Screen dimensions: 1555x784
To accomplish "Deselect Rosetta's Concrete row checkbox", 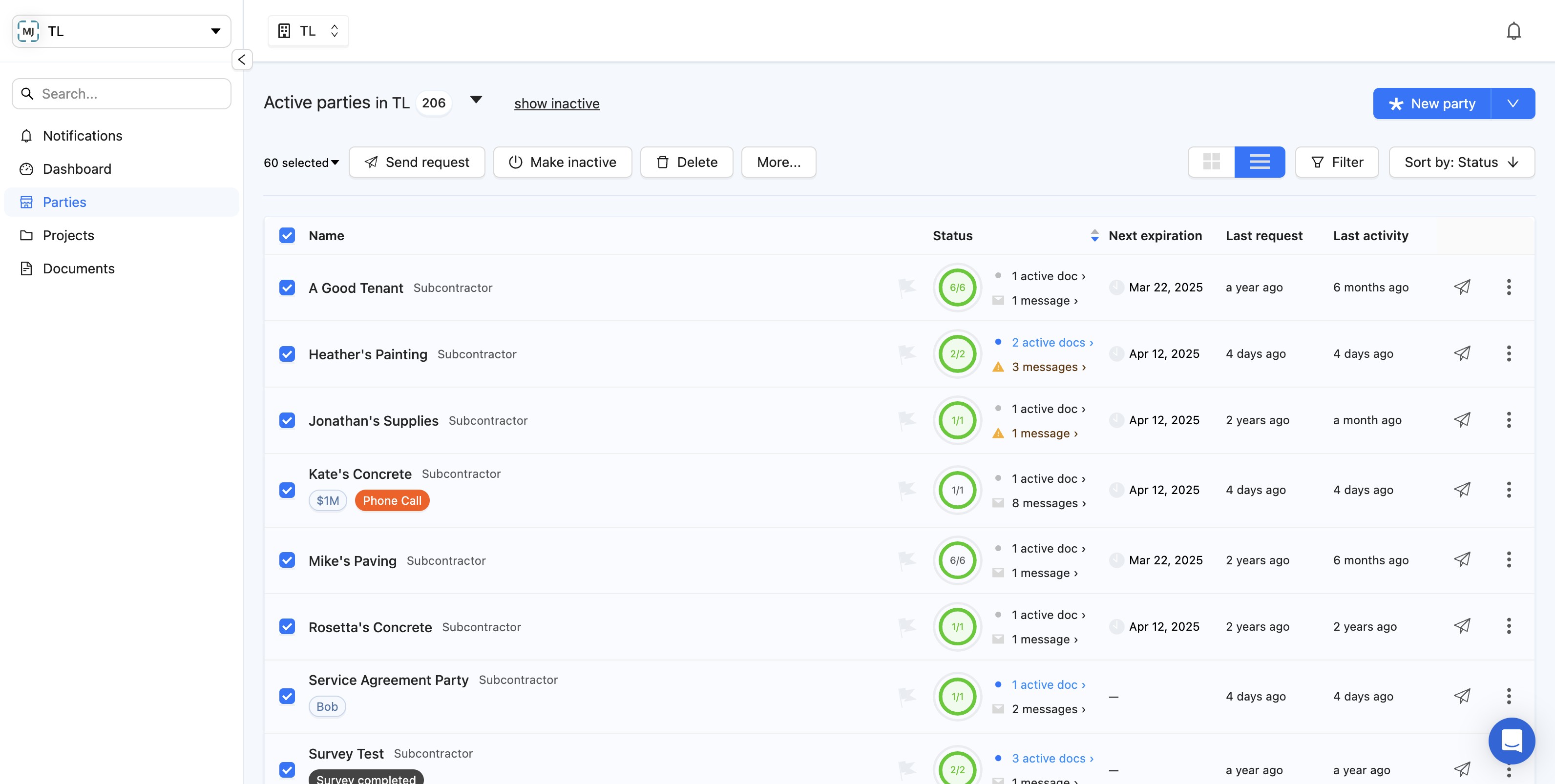I will (287, 626).
